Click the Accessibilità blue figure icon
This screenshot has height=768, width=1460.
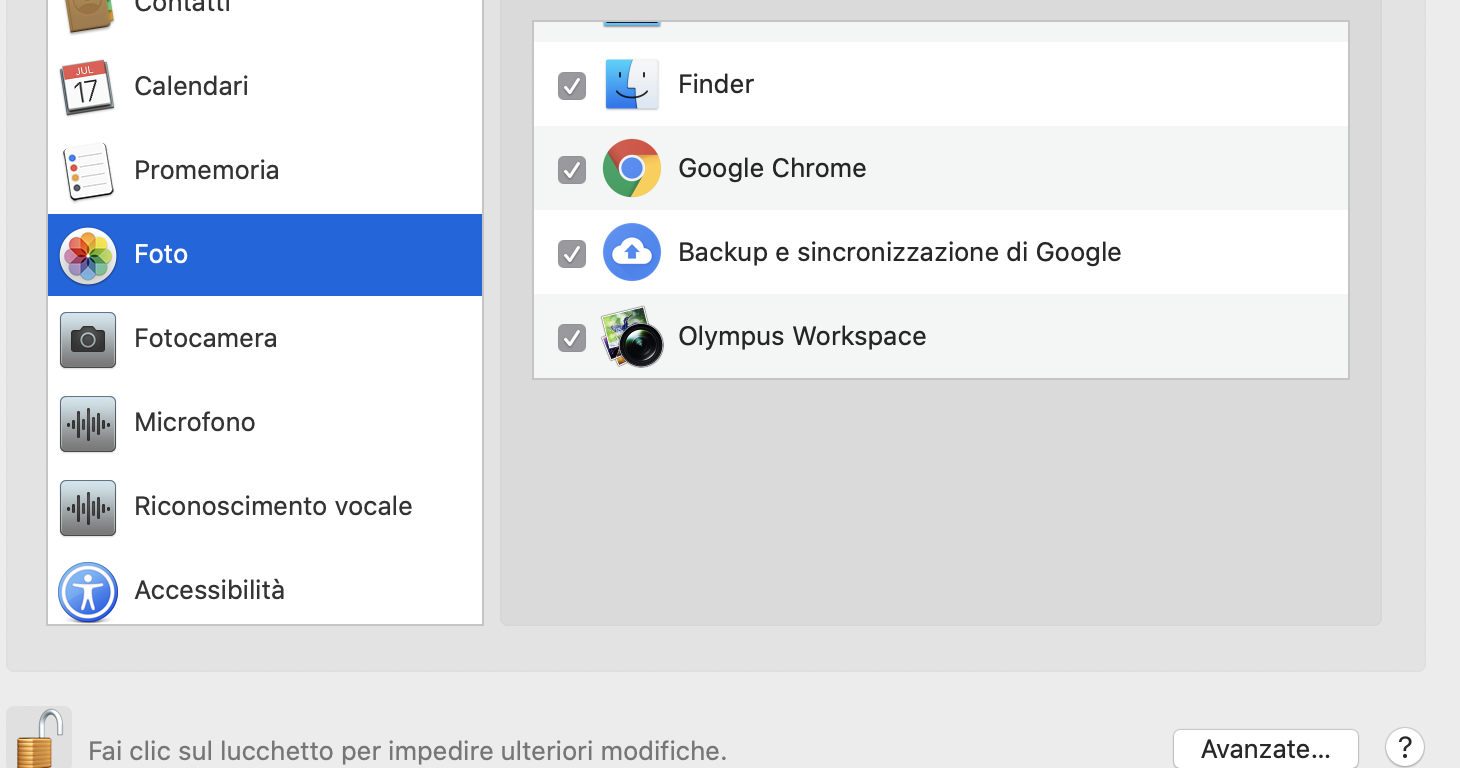88,592
